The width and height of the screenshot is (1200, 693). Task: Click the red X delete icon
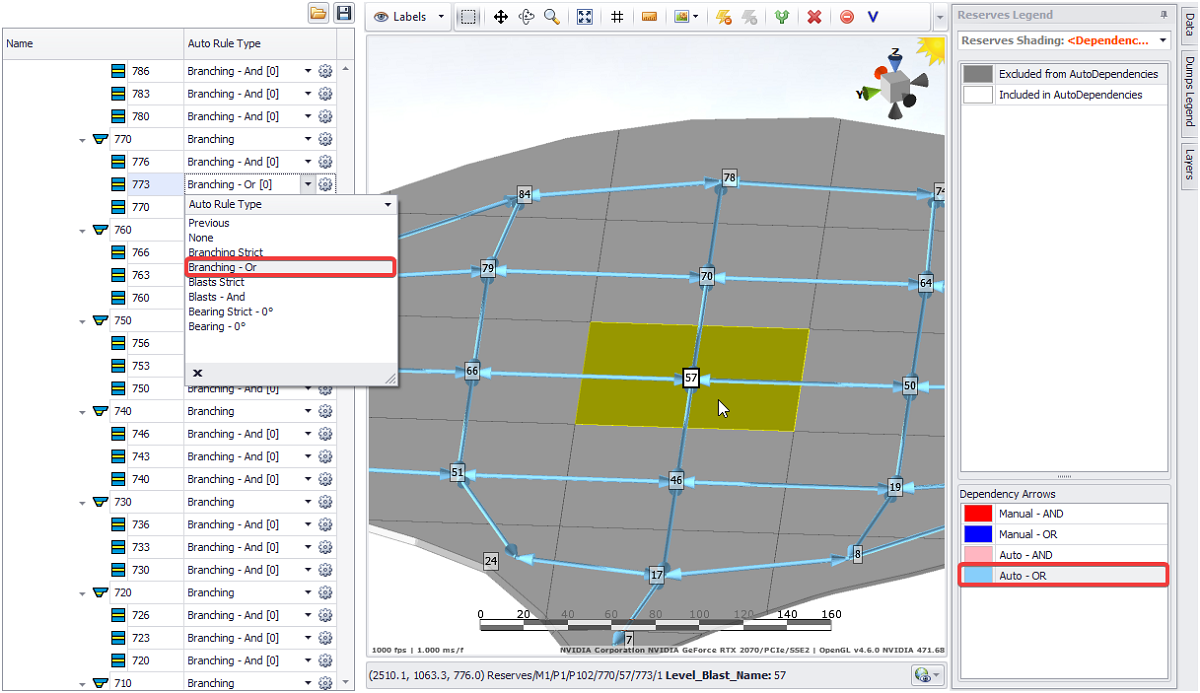pos(814,17)
